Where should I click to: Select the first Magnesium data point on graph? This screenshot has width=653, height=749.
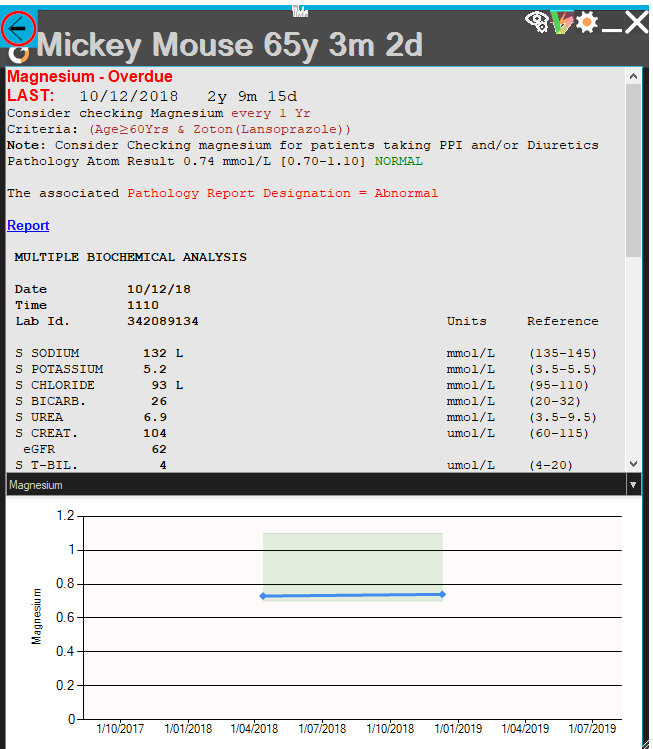[x=263, y=596]
